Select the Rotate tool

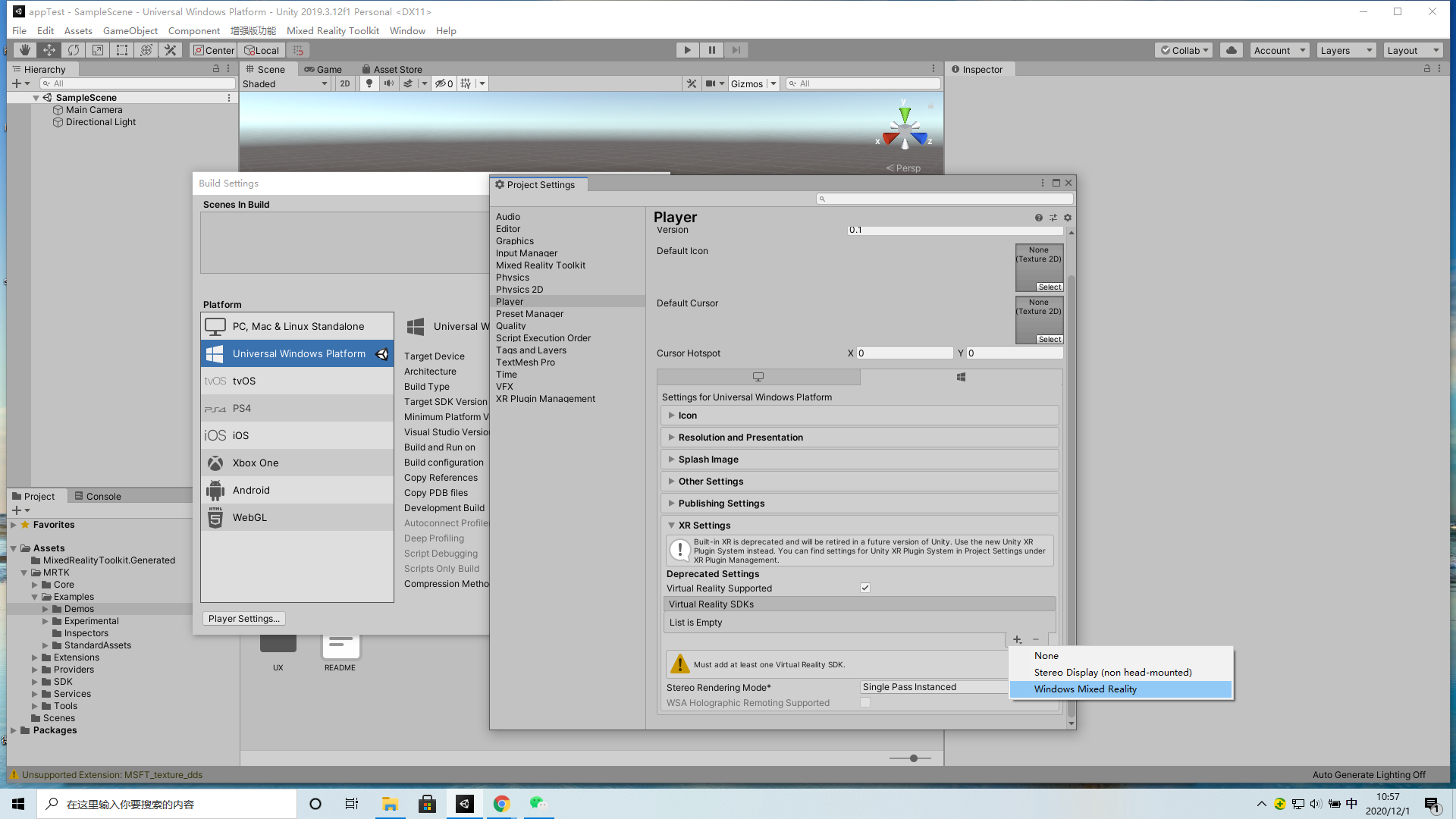(x=73, y=49)
